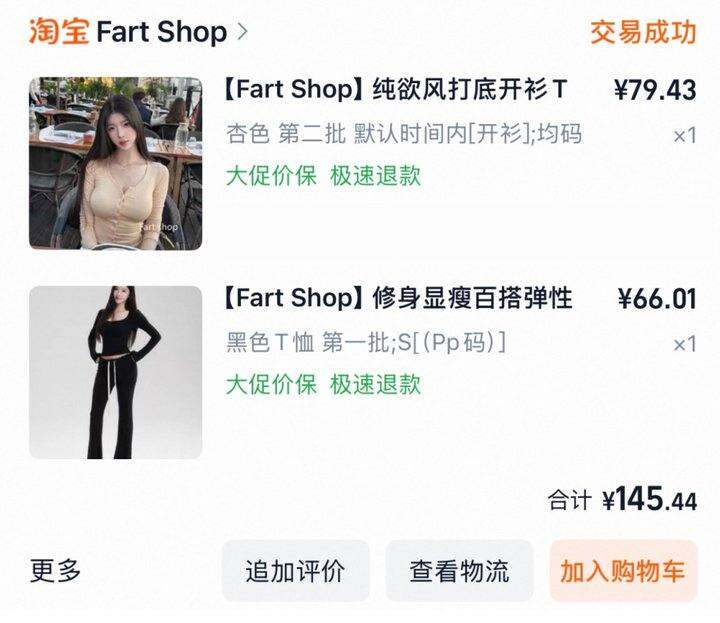Image resolution: width=720 pixels, height=623 pixels.
Task: Tap first item's 大促价保 tag
Action: point(271,175)
